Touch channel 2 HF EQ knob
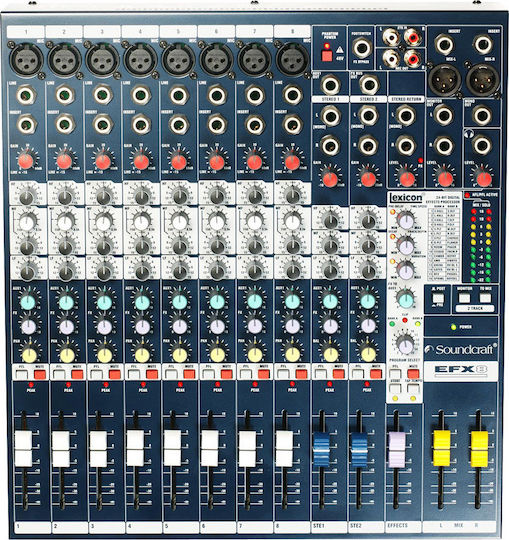The width and height of the screenshot is (509, 540). tap(65, 197)
